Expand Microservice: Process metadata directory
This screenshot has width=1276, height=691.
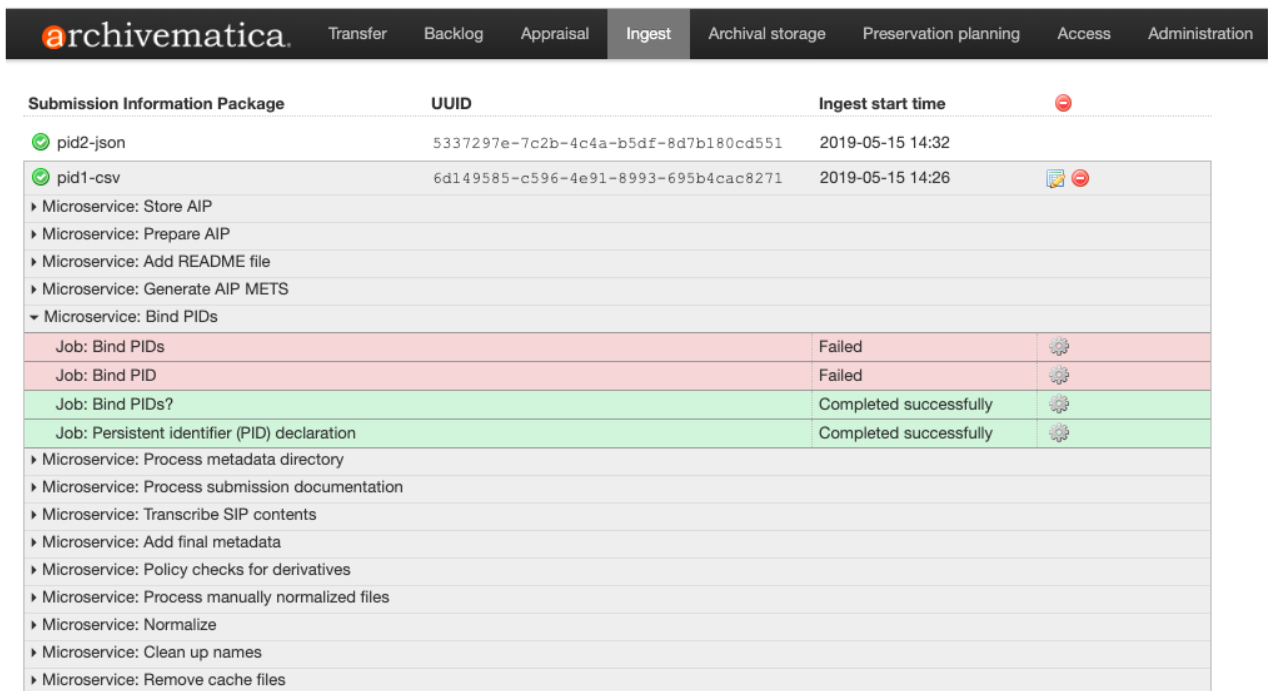point(187,460)
